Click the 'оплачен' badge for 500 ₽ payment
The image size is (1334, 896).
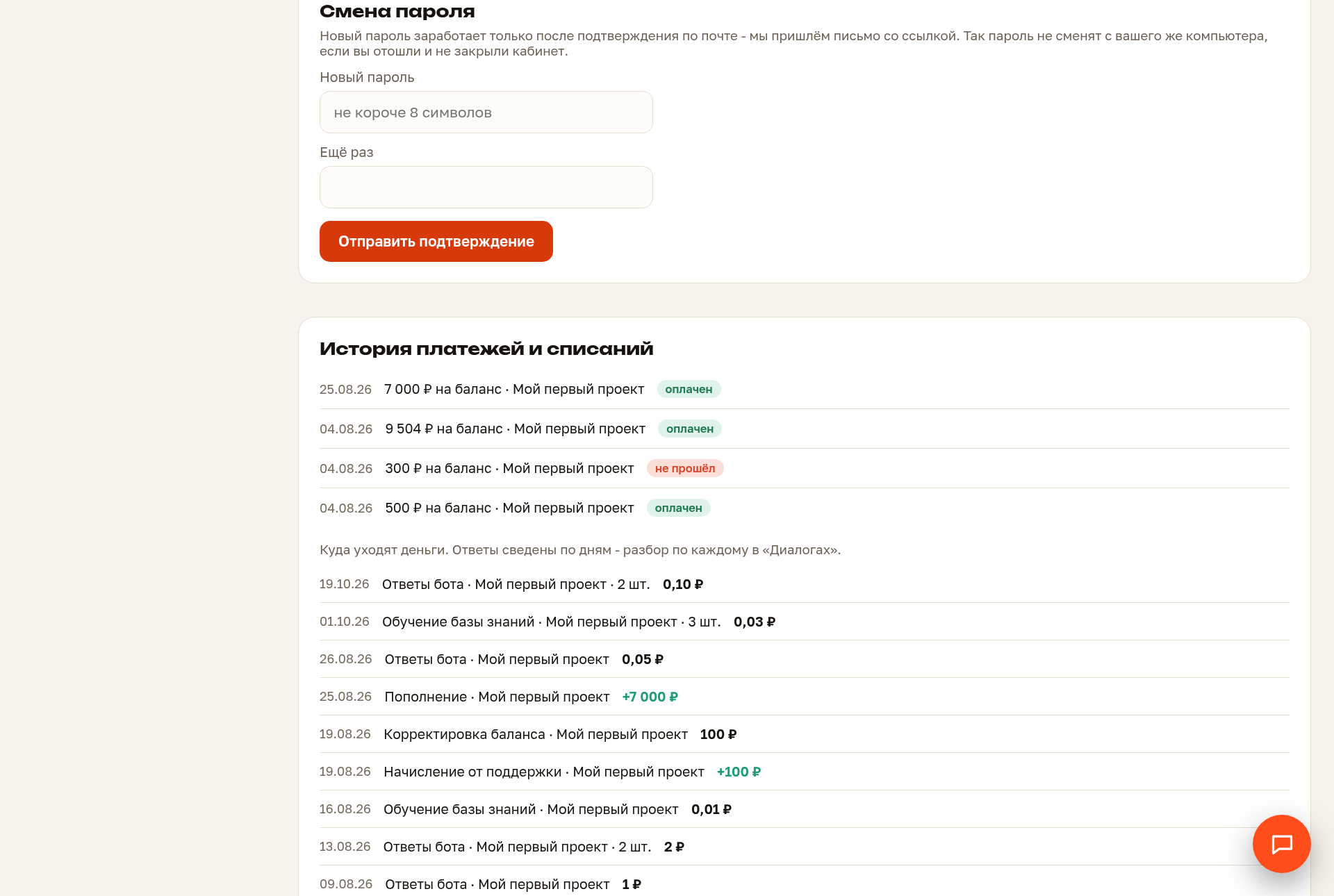coord(678,508)
